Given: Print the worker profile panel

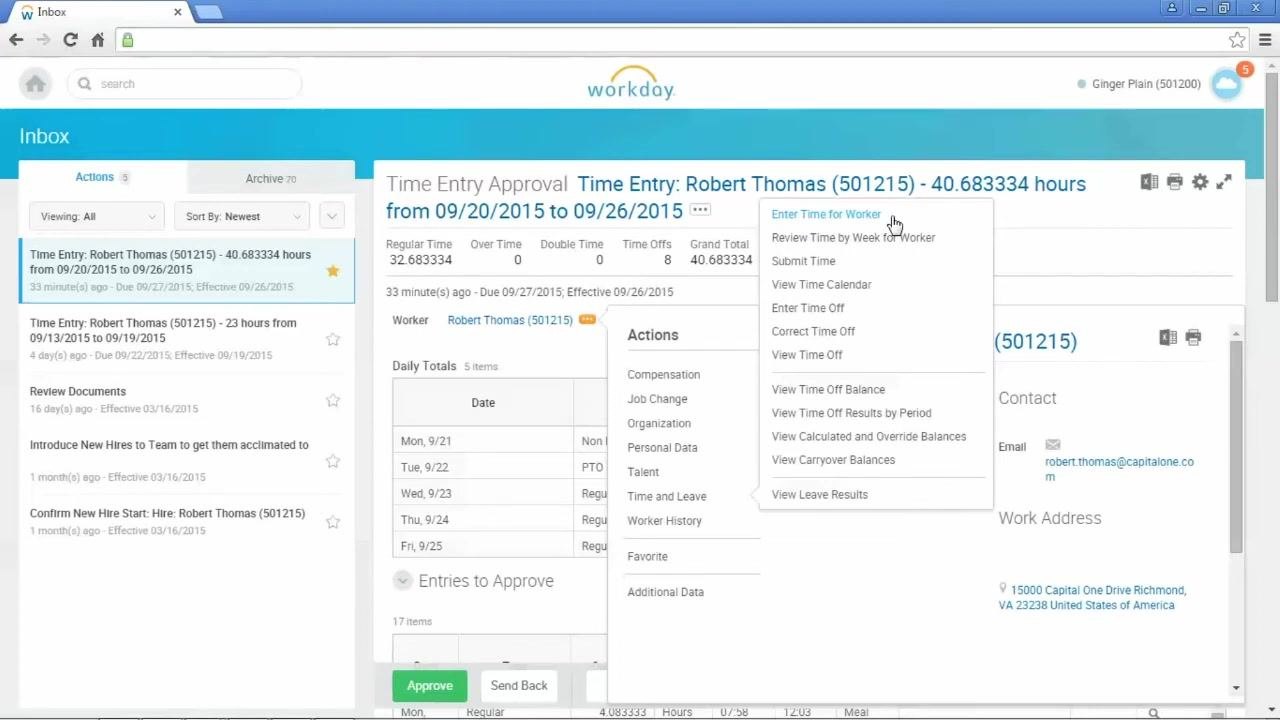Looking at the screenshot, I should click(x=1193, y=338).
